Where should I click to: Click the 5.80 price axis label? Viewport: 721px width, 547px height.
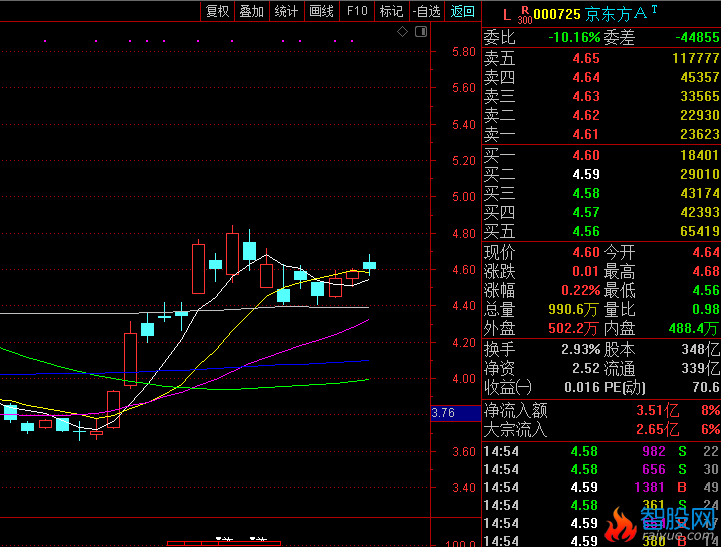(x=464, y=52)
